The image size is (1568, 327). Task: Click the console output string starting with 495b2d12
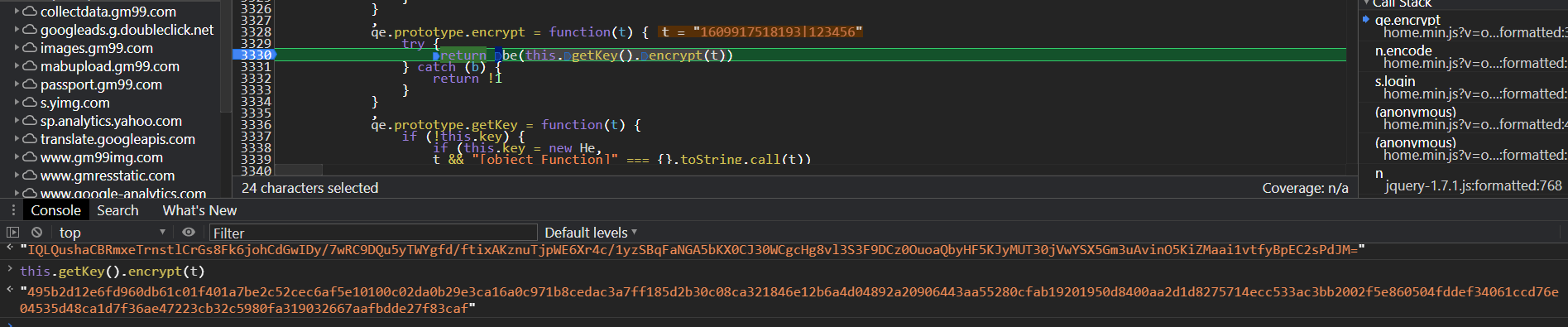[x=789, y=300]
